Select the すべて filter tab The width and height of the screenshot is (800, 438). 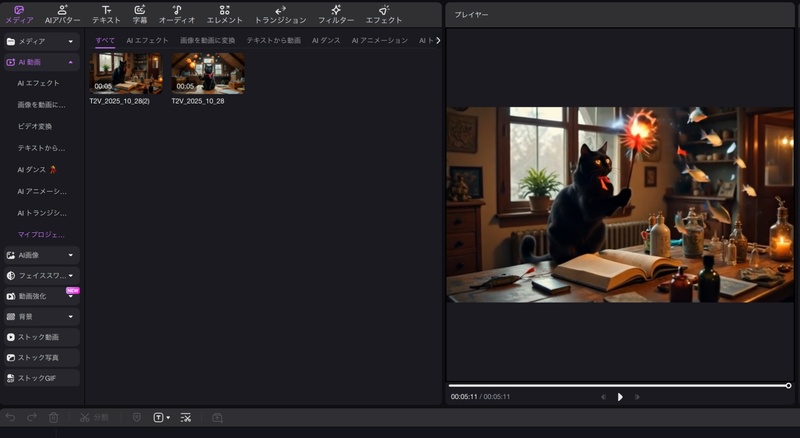coord(105,40)
